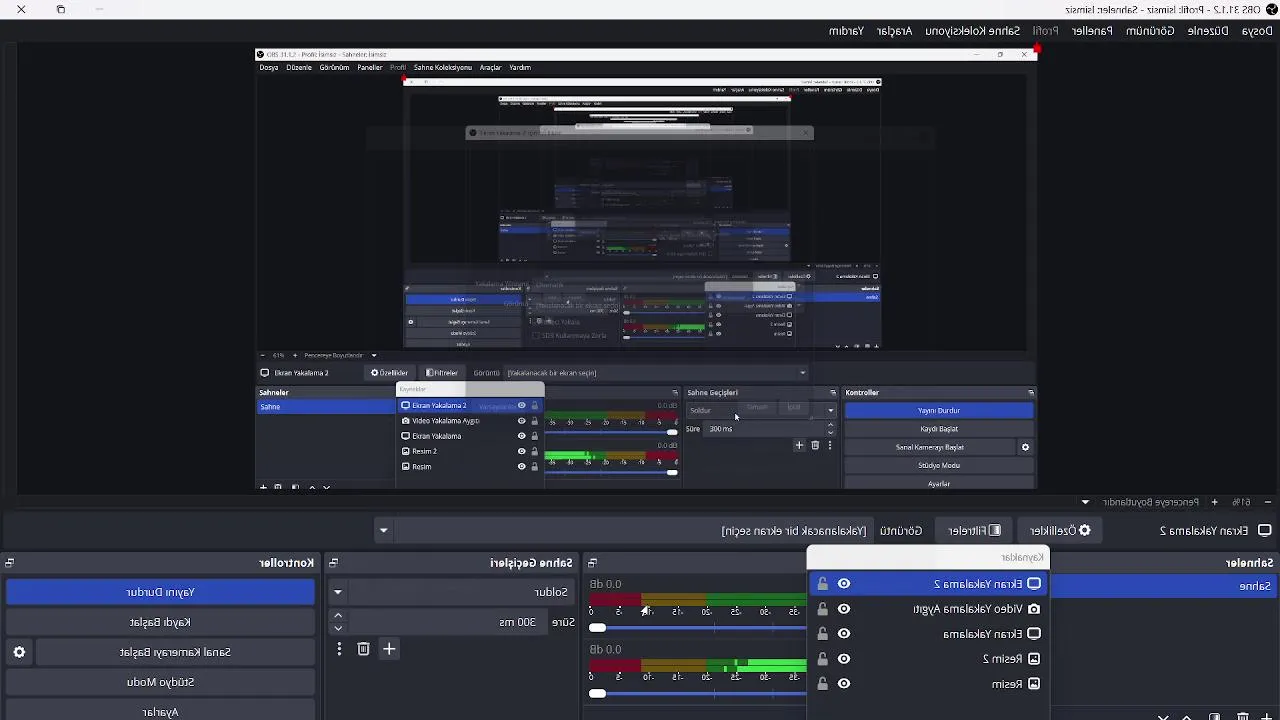Click the Resim 2 image icon
Viewport: 1280px width, 720px height.
click(x=1034, y=659)
